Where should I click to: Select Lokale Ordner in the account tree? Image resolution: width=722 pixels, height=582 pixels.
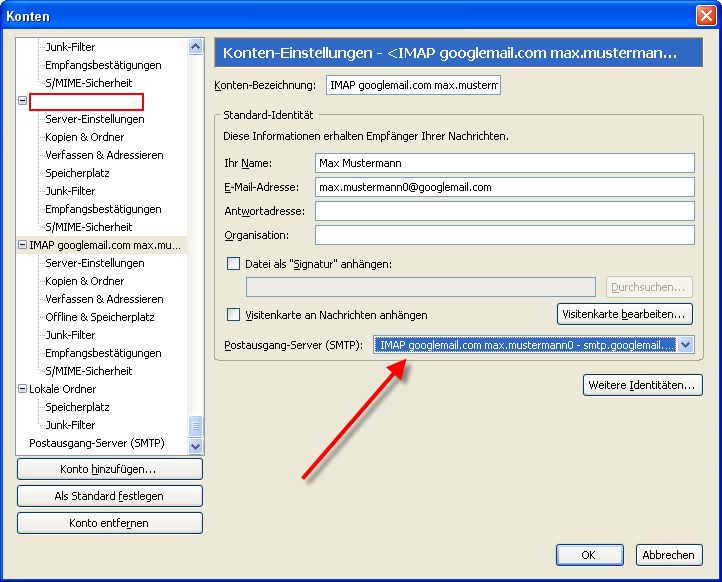point(63,389)
